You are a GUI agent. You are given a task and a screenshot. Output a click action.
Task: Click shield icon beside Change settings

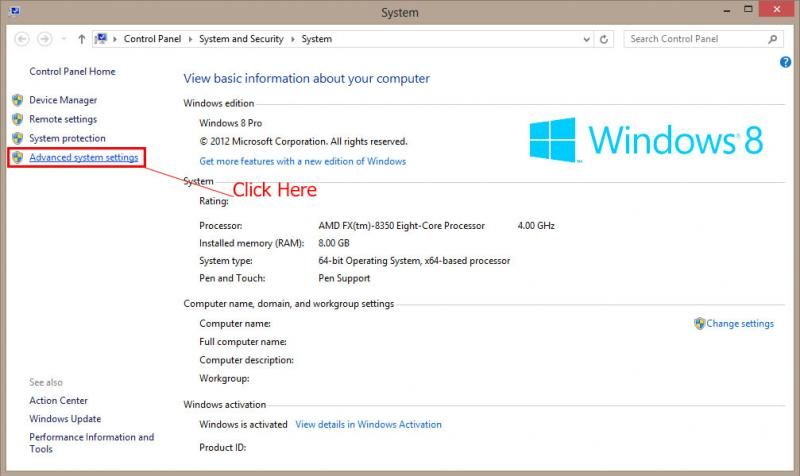pyautogui.click(x=699, y=323)
